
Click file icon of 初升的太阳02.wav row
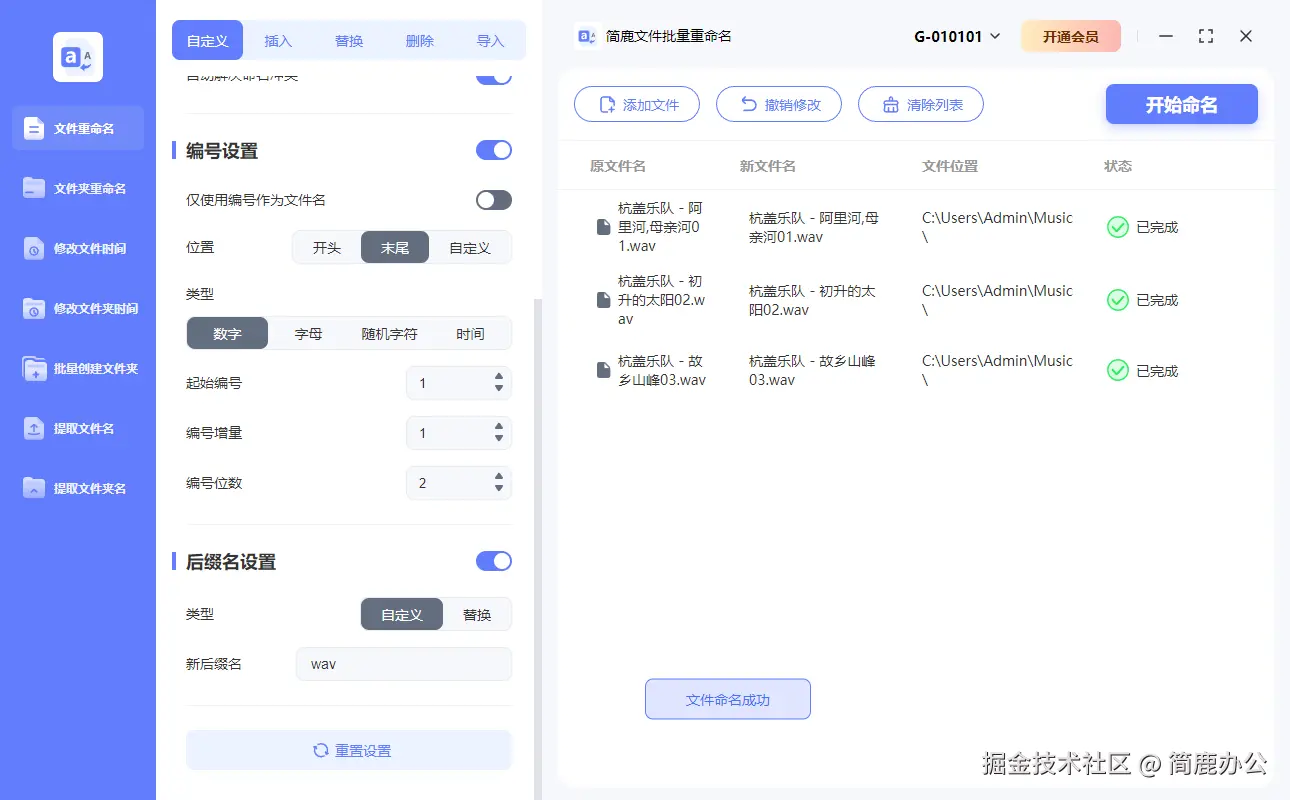tap(603, 300)
